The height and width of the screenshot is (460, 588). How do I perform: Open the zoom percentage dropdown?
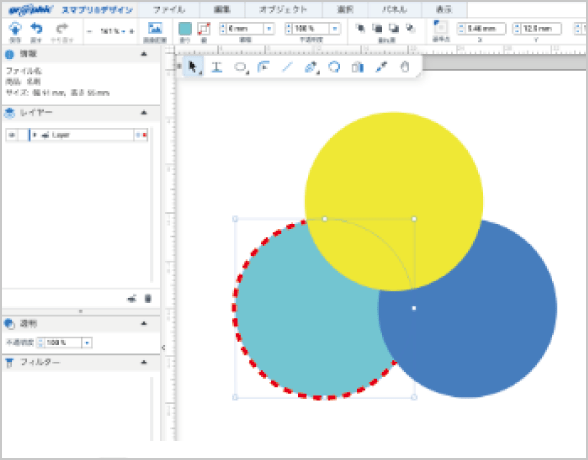coord(123,31)
